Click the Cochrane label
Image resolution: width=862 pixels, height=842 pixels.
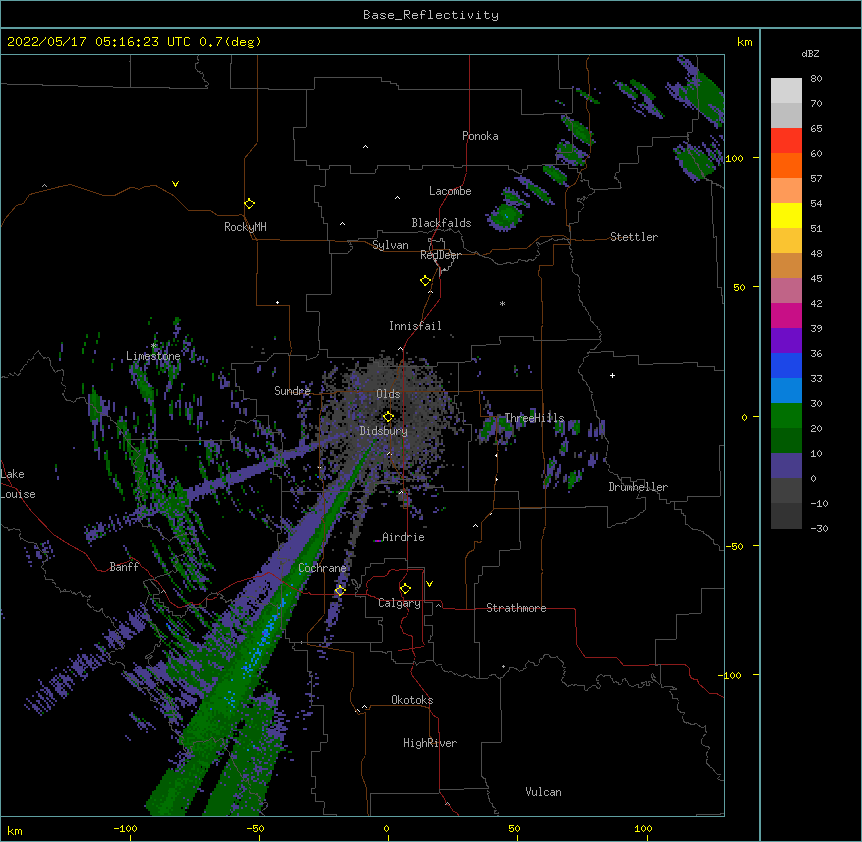(x=322, y=568)
